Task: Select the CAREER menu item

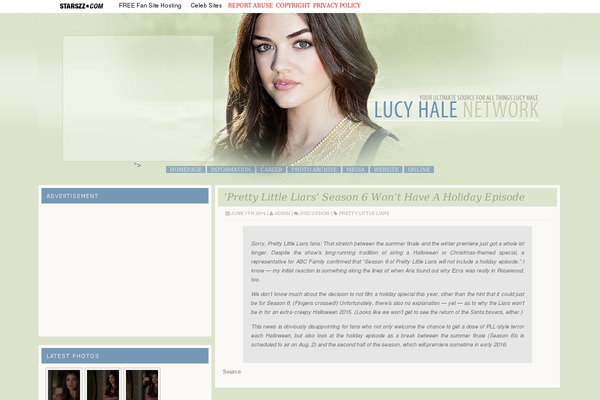Action: [x=271, y=170]
